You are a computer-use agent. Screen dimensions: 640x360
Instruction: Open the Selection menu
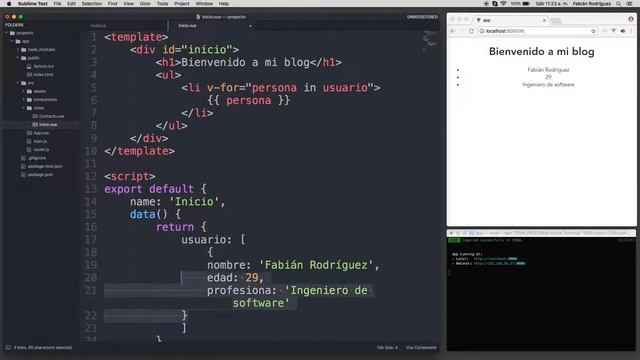(x=91, y=4)
